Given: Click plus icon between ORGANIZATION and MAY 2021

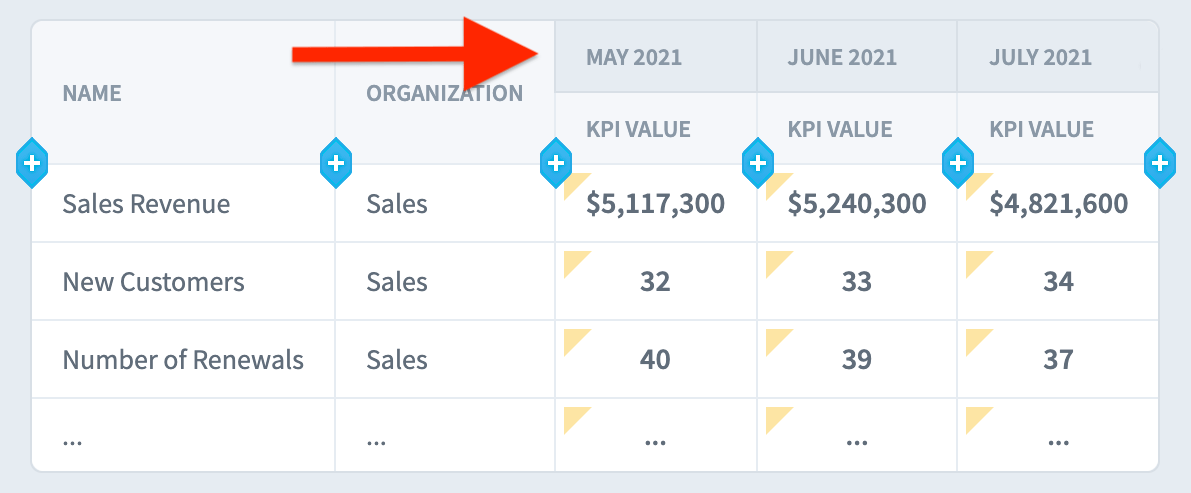Looking at the screenshot, I should [x=555, y=163].
